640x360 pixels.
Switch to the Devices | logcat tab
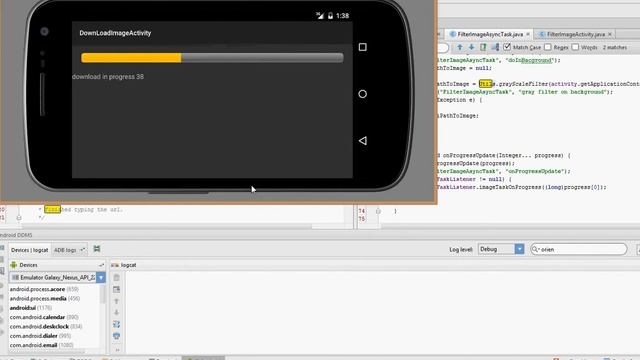29,250
